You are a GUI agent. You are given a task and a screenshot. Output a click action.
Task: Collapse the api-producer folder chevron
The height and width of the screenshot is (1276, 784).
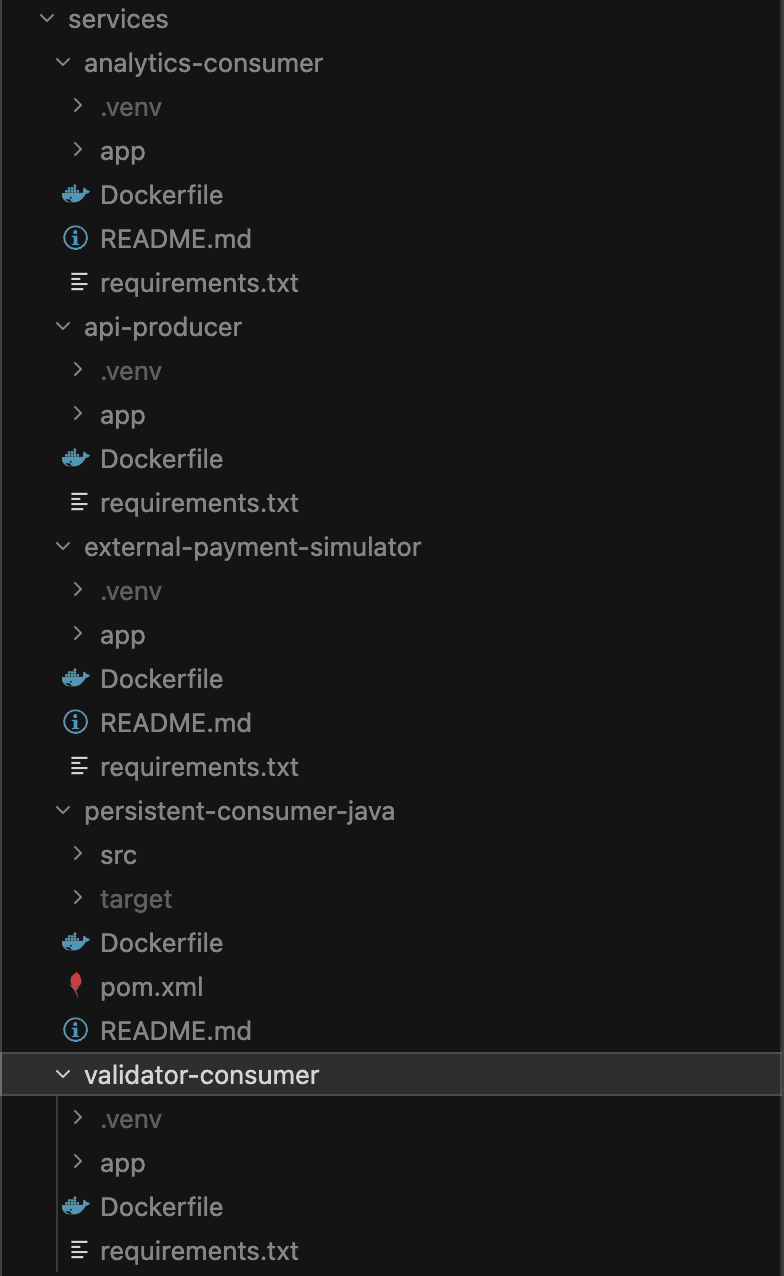tap(63, 327)
